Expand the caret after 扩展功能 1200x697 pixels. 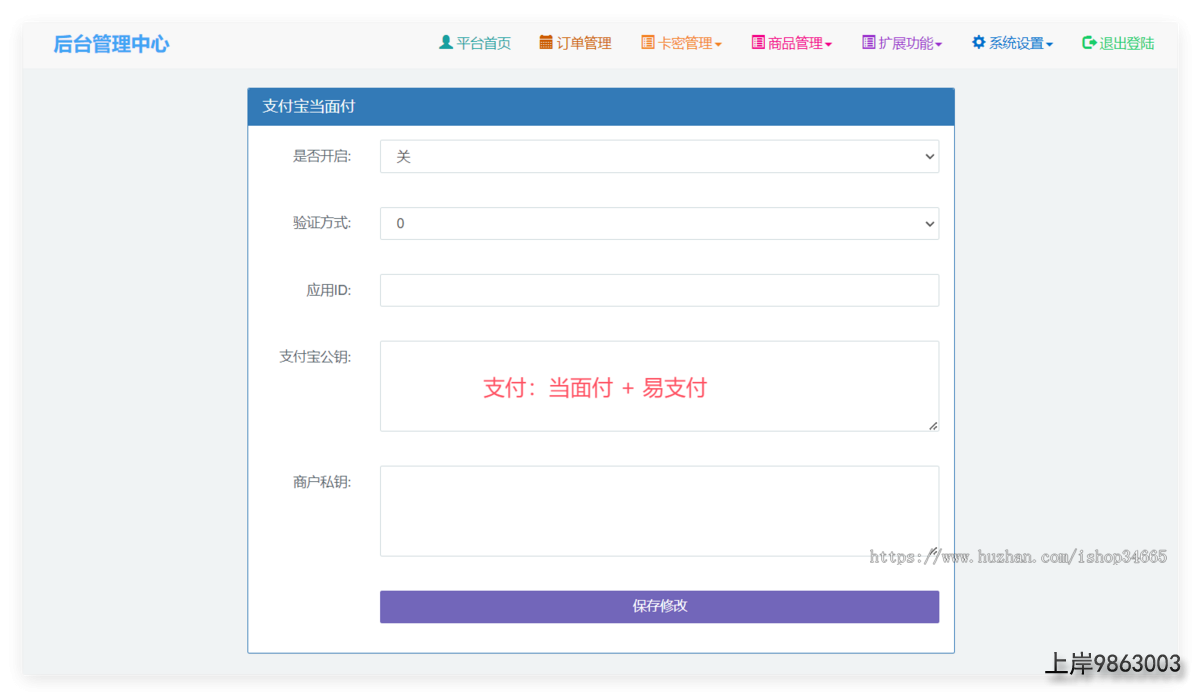pyautogui.click(x=939, y=45)
